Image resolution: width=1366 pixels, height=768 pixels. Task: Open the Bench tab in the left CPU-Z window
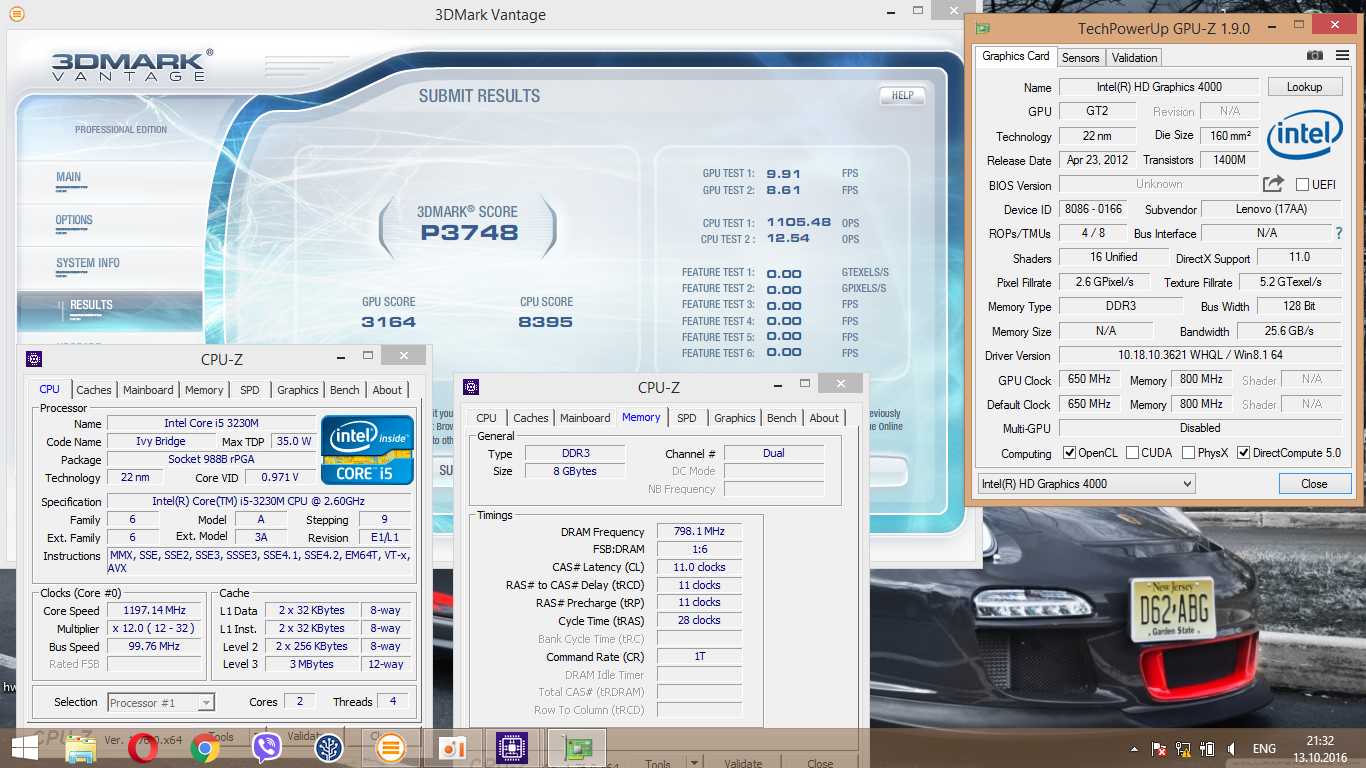tap(344, 390)
